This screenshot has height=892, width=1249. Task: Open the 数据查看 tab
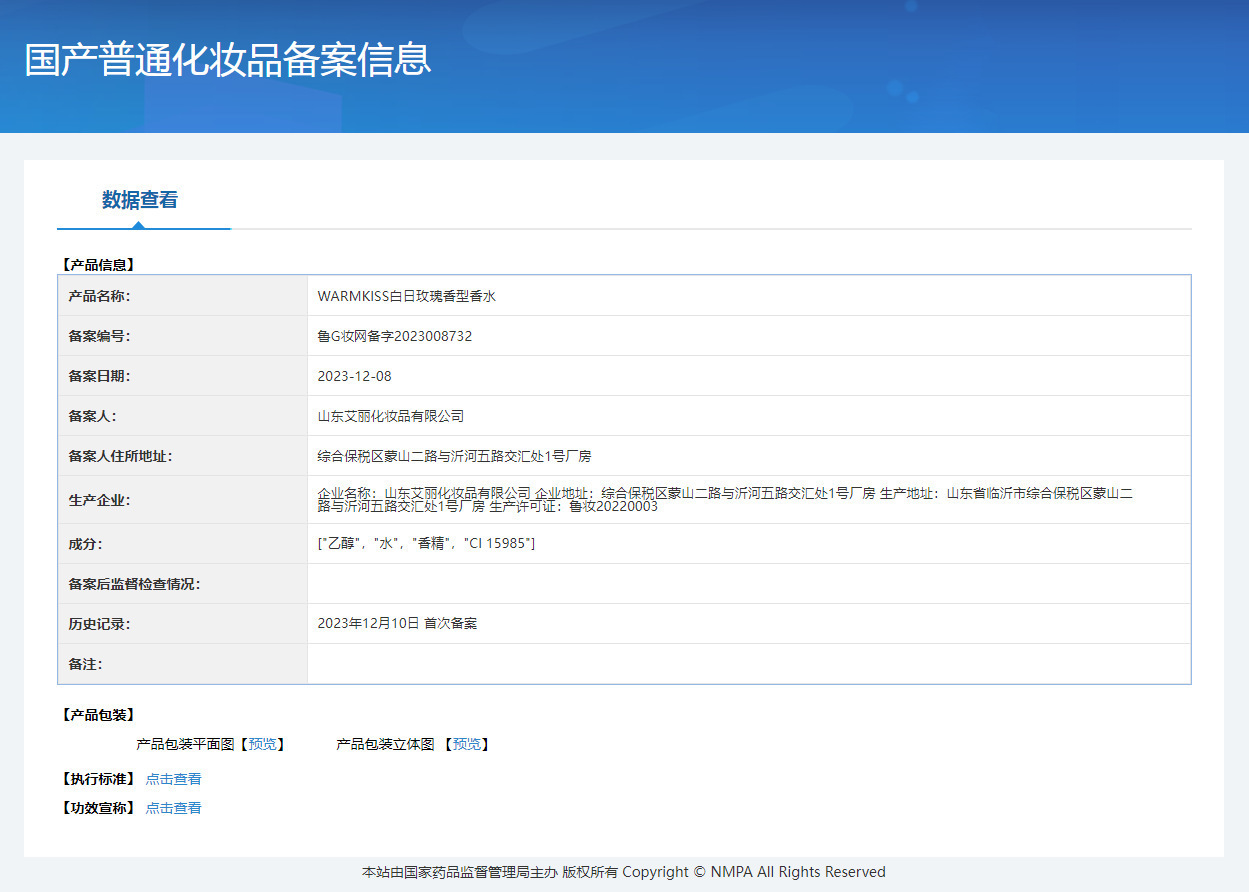point(140,200)
